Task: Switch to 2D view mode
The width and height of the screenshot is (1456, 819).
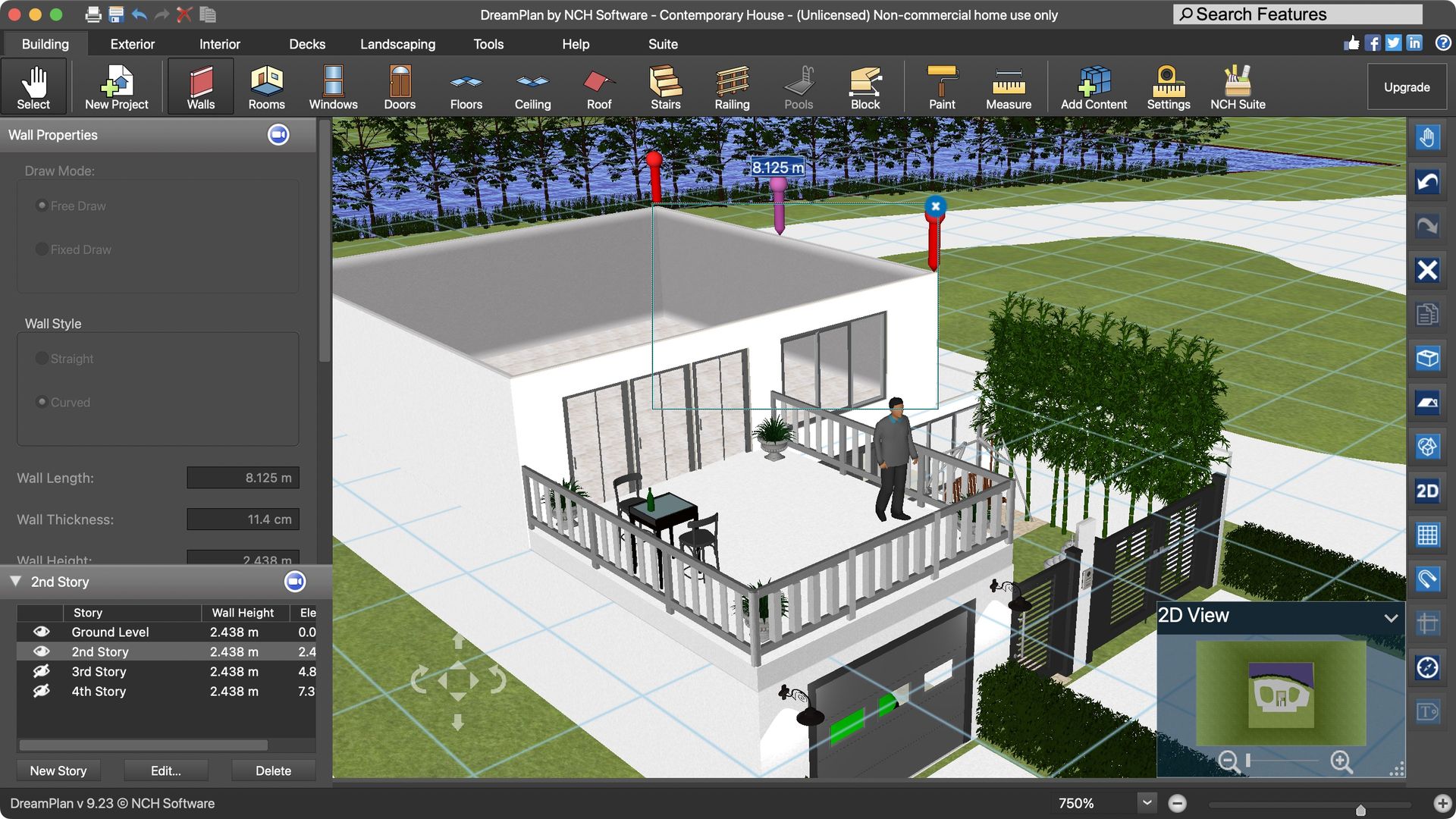Action: tap(1427, 491)
